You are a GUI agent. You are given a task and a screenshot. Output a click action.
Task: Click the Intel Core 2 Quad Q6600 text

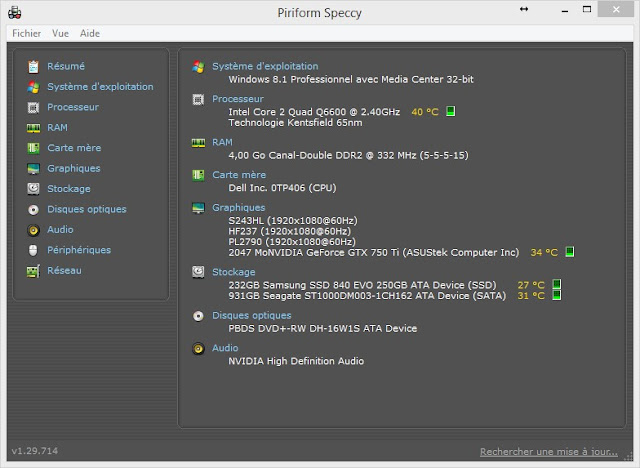click(314, 112)
